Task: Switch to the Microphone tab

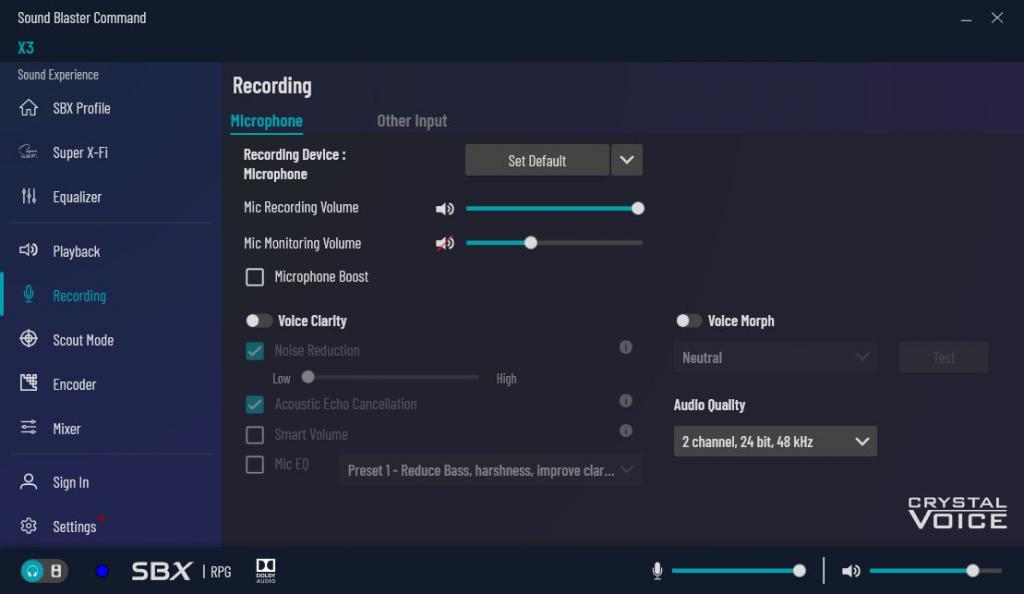Action: pos(266,121)
